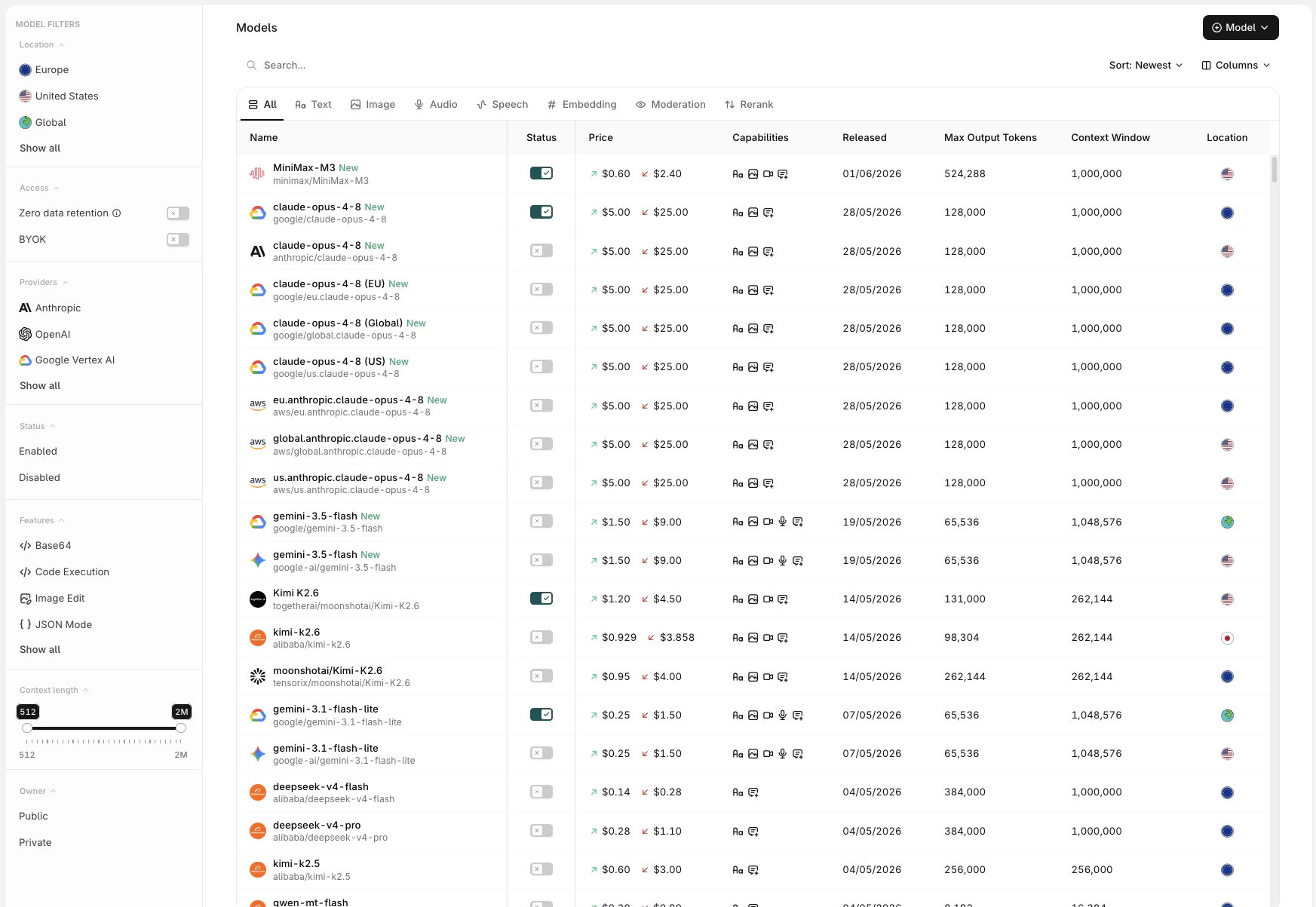This screenshot has width=1316, height=907.
Task: Filter by OpenAI provider
Action: pos(44,334)
